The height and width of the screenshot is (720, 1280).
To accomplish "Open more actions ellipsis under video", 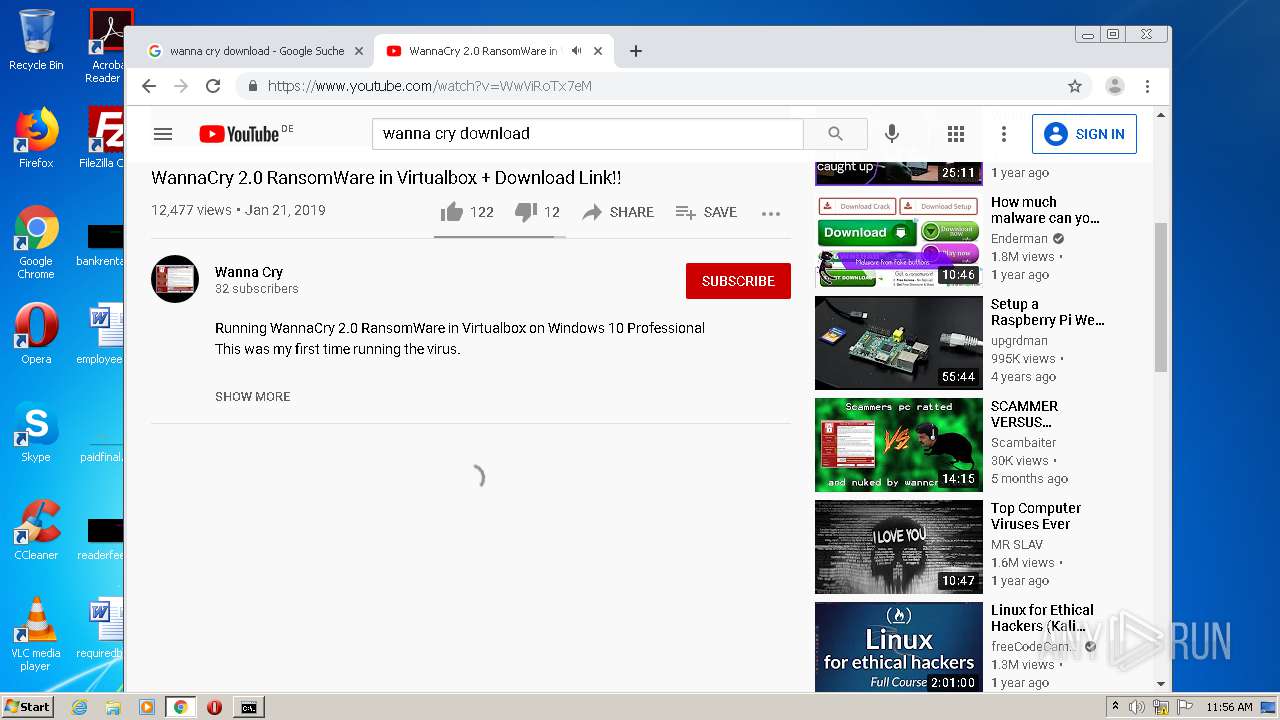I will click(x=770, y=213).
